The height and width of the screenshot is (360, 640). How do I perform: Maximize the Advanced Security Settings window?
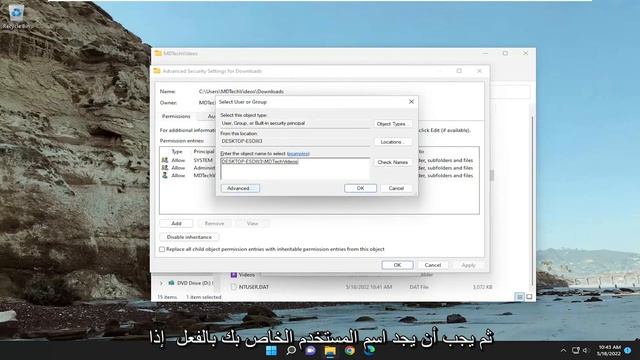pos(459,71)
